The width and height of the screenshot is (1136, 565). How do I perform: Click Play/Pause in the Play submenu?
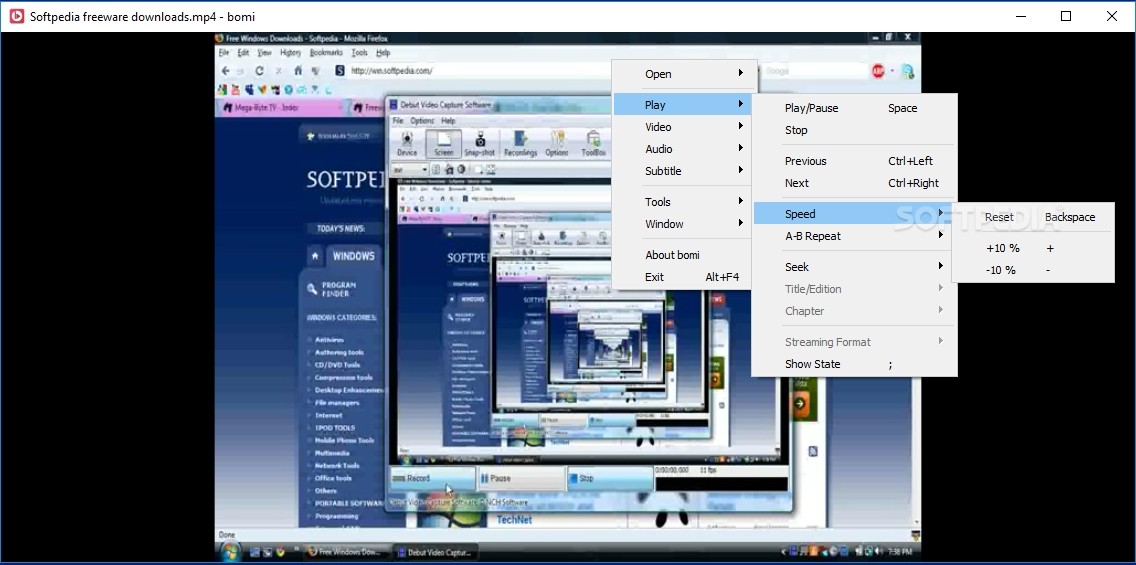pyautogui.click(x=854, y=108)
